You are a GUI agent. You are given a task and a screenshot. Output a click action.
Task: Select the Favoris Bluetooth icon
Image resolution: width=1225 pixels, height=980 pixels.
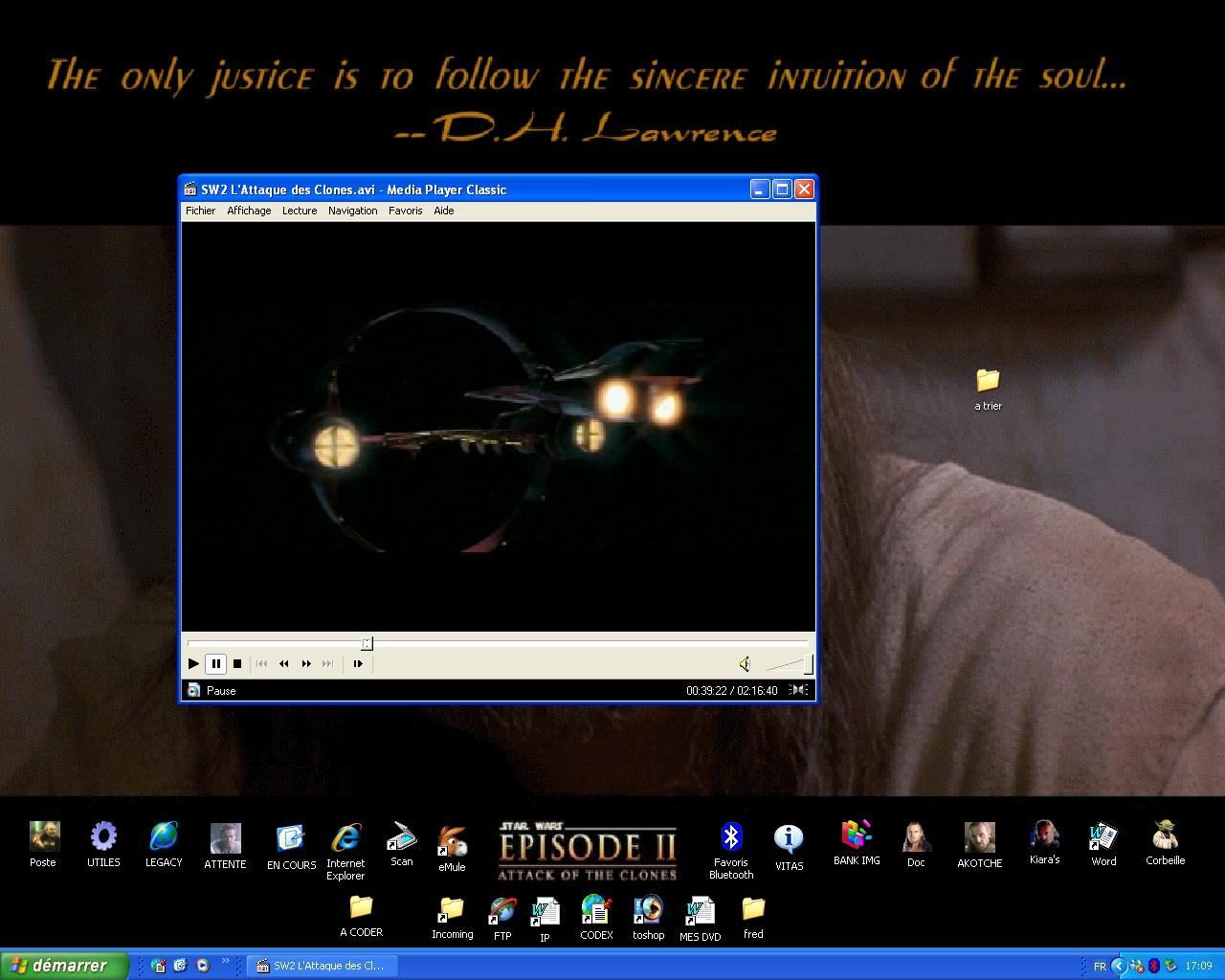point(731,851)
